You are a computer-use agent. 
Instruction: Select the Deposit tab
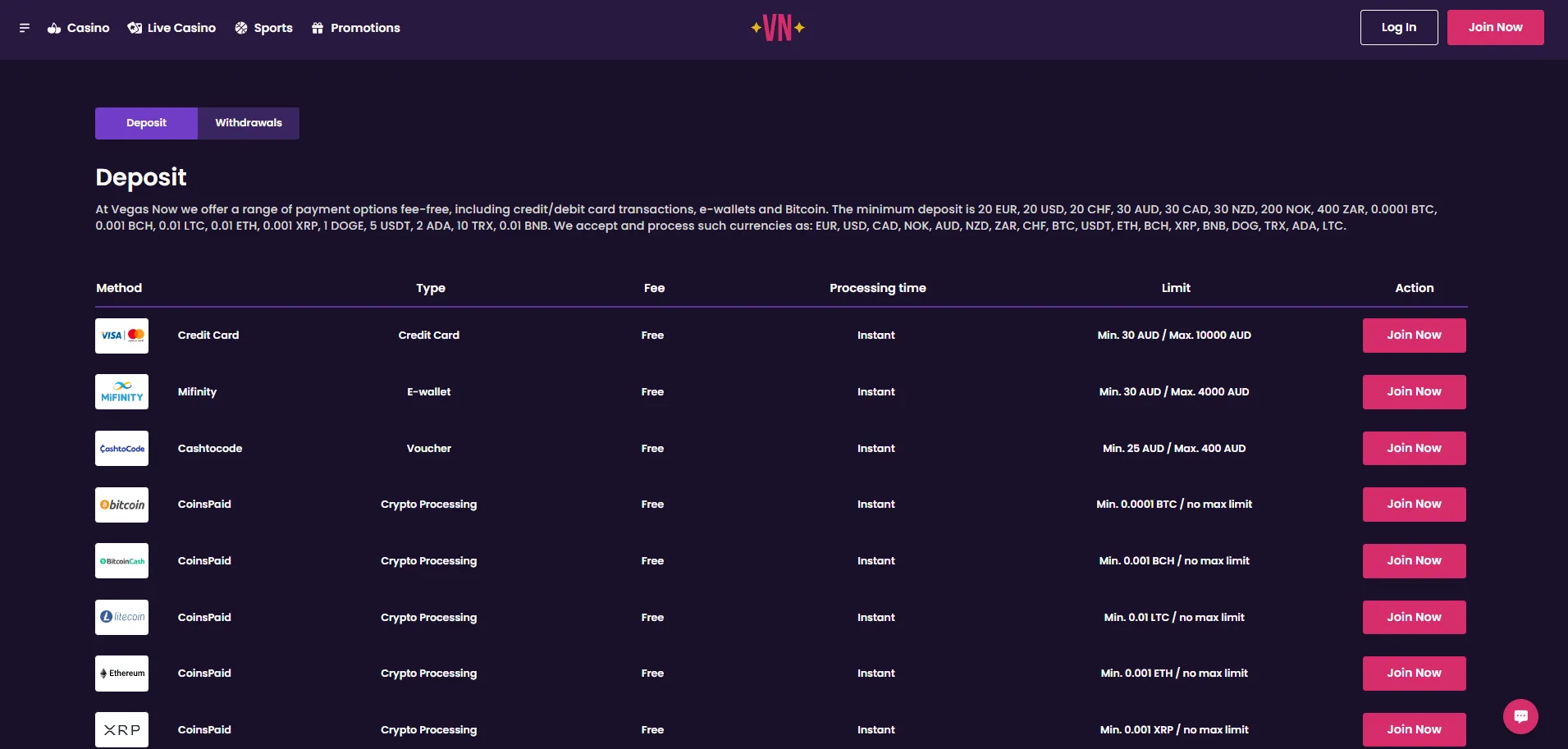146,123
